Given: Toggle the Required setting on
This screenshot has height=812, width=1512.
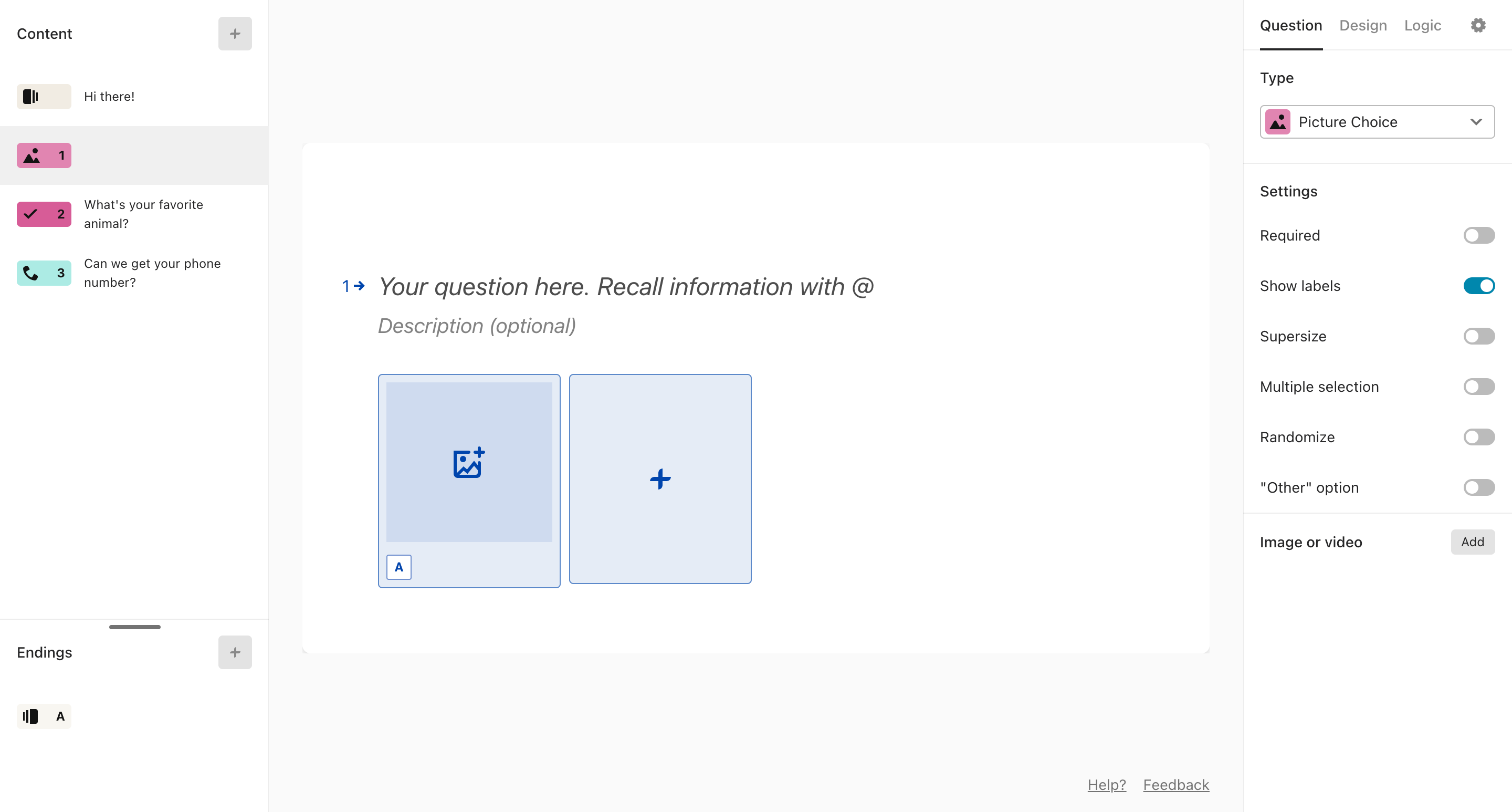Looking at the screenshot, I should coord(1478,235).
